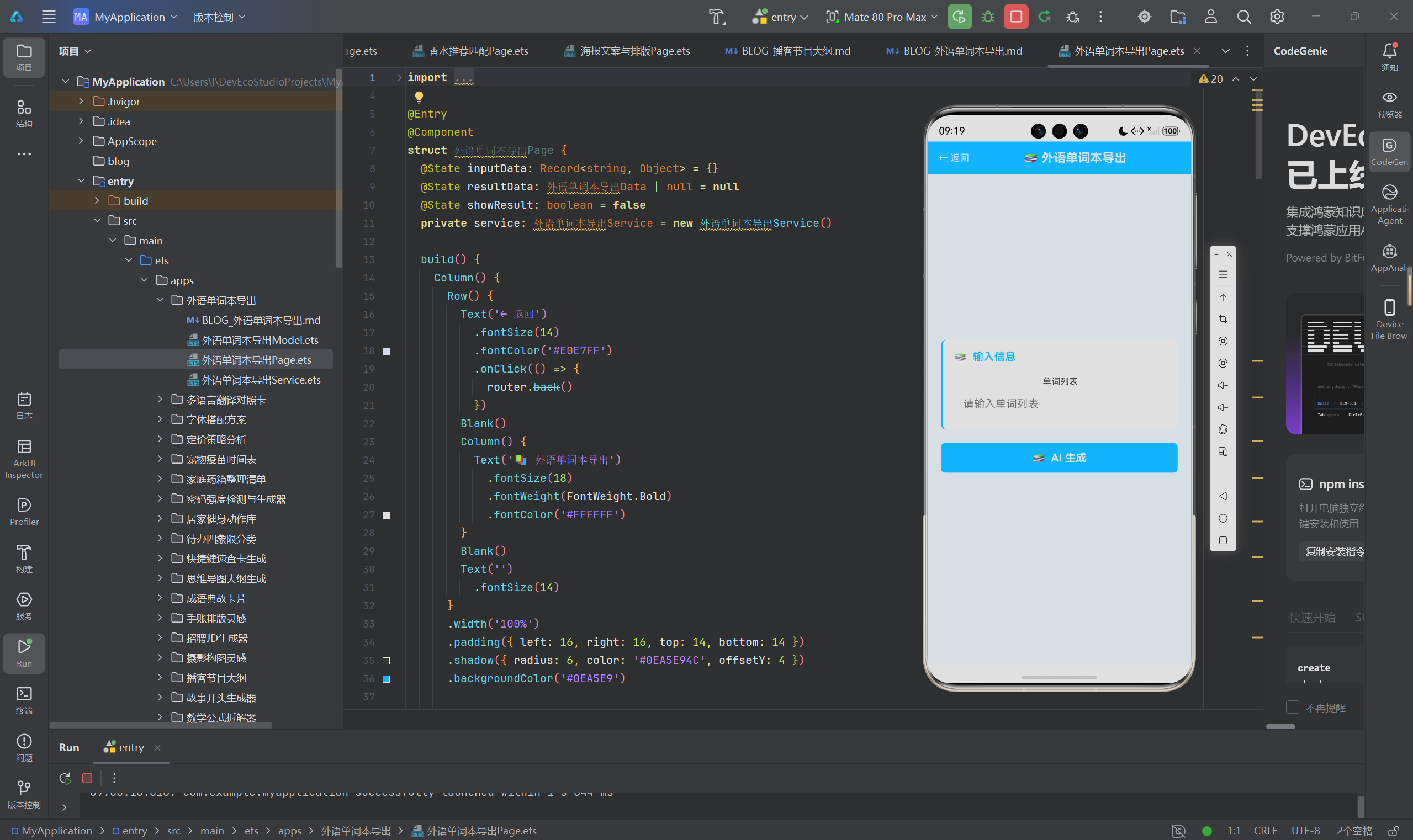The width and height of the screenshot is (1413, 840).
Task: Open settings gear in title bar
Action: [1277, 17]
